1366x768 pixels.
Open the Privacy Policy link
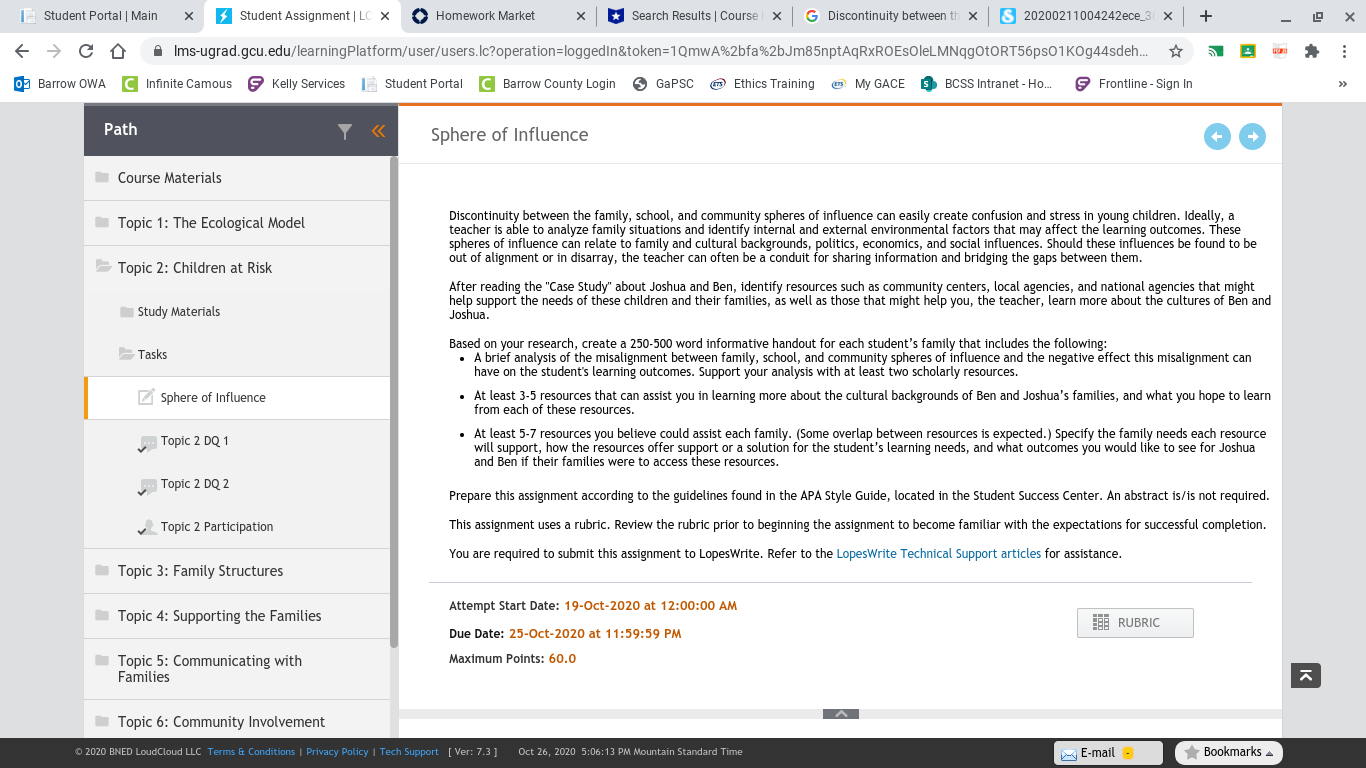337,752
